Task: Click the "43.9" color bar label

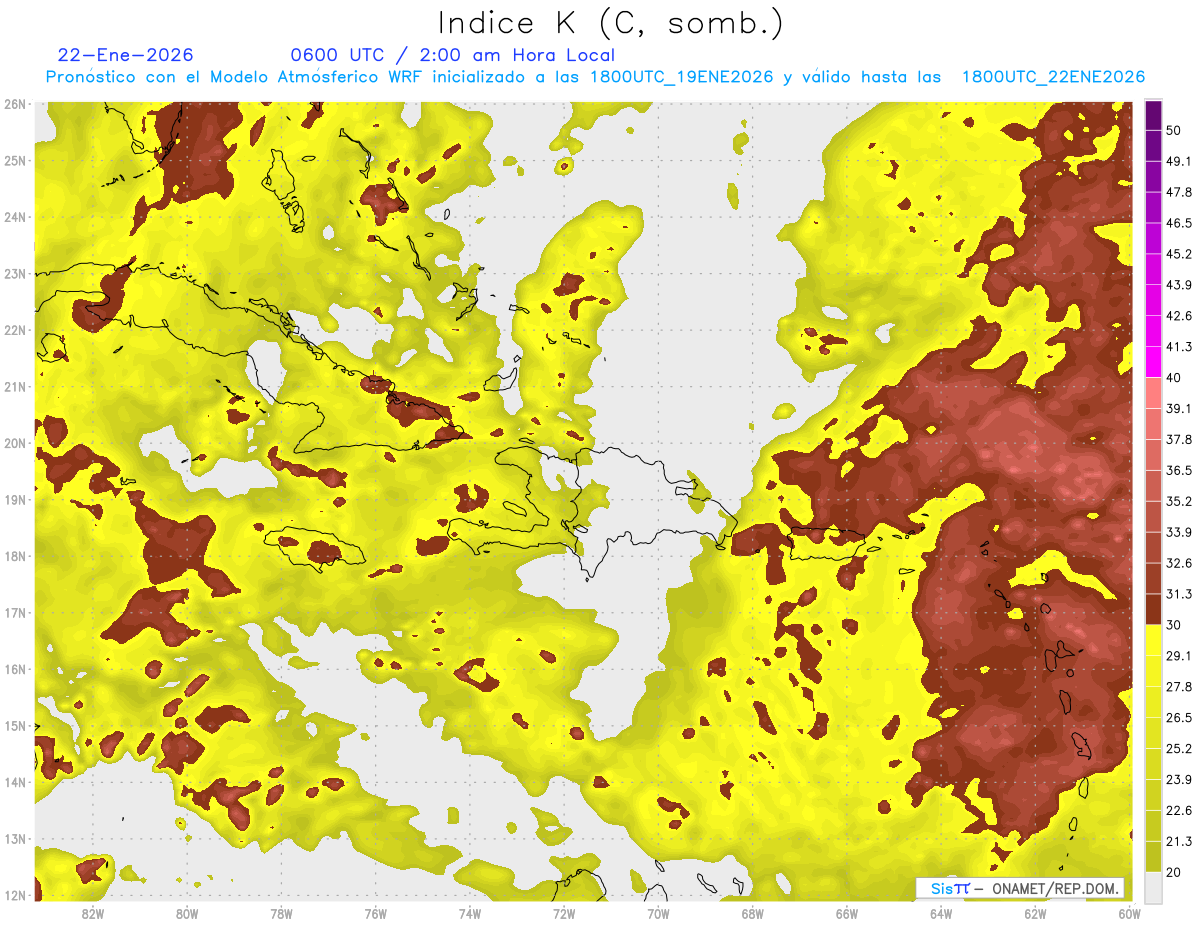Action: click(1179, 285)
